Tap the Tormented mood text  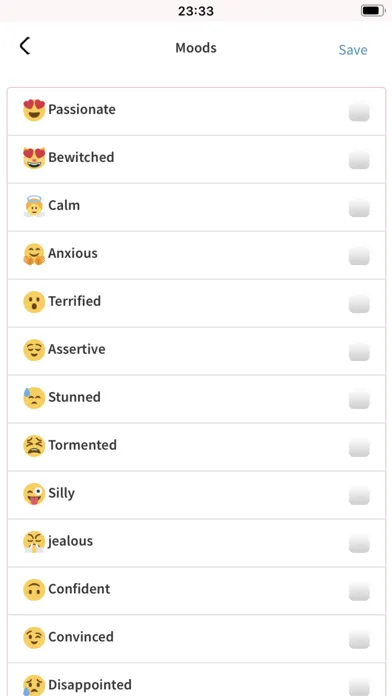point(83,445)
